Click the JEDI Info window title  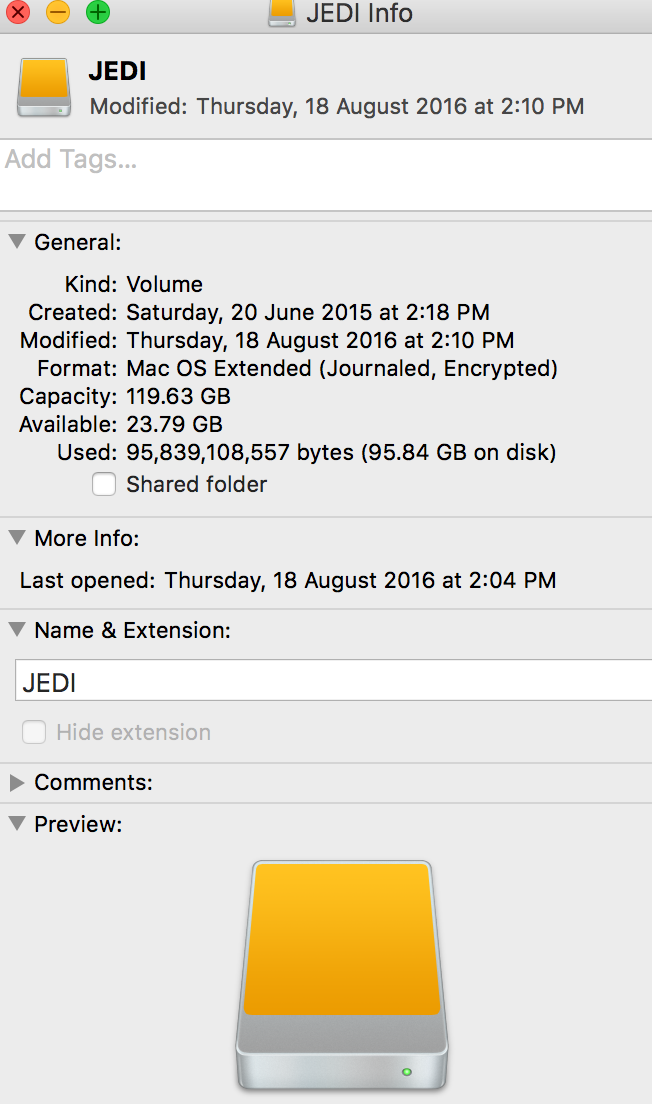359,13
